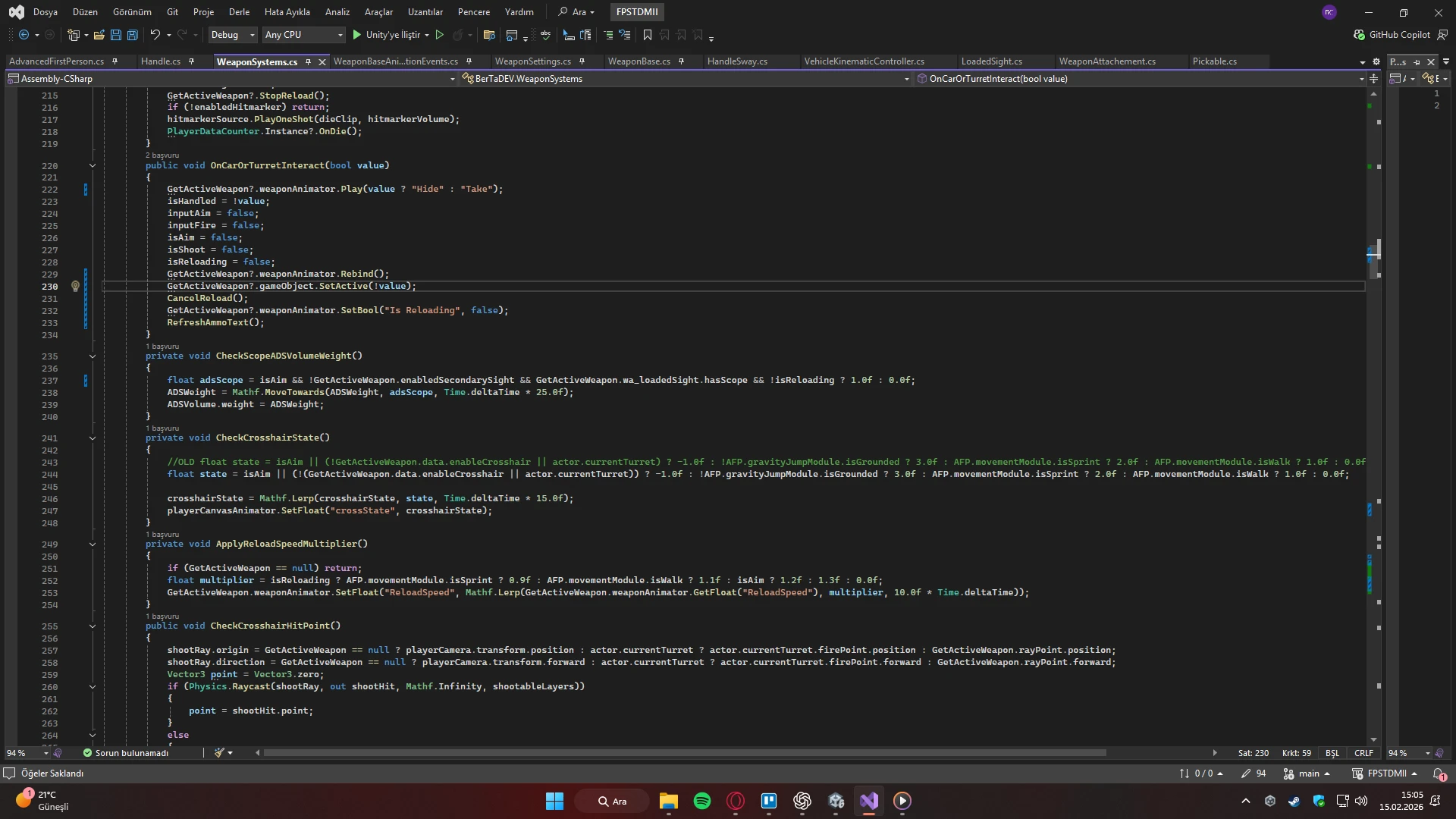Switch to the WeaponBase.cs tab
The image size is (1456, 819).
pos(639,61)
